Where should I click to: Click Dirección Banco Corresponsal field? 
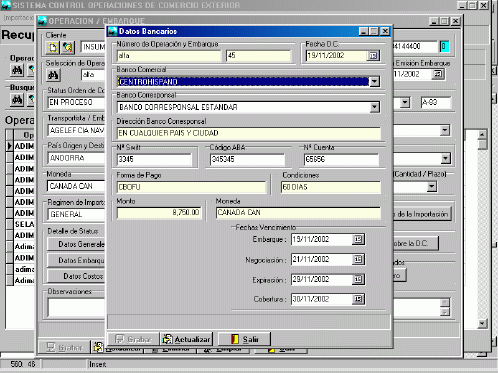coord(249,133)
